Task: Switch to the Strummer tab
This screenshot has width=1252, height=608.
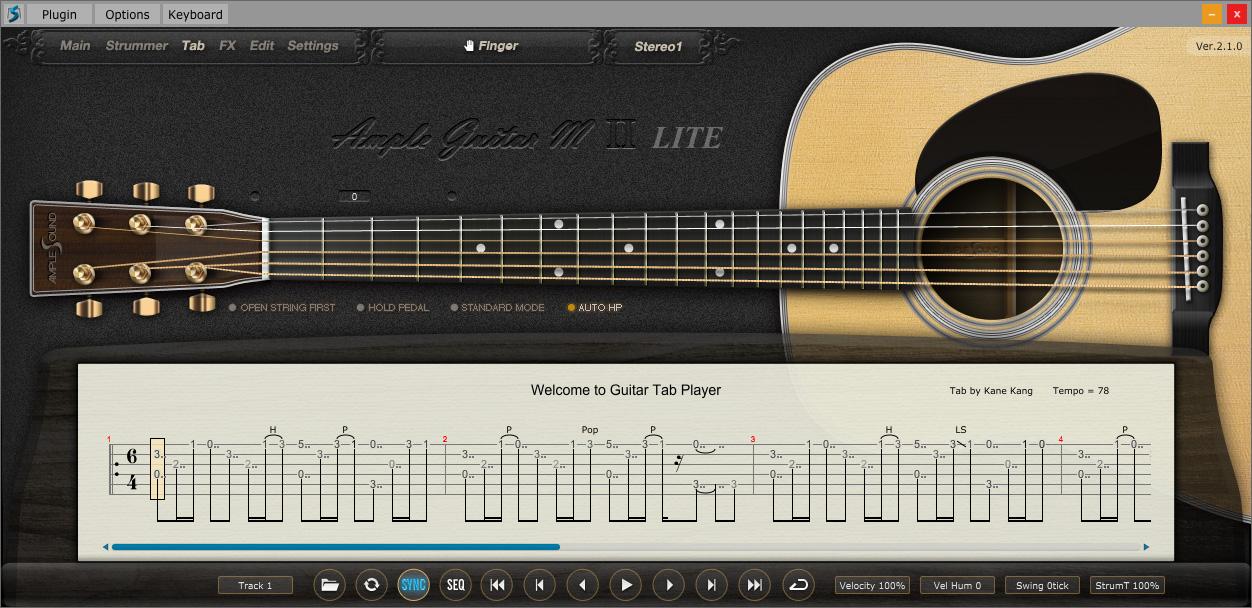Action: (x=136, y=45)
